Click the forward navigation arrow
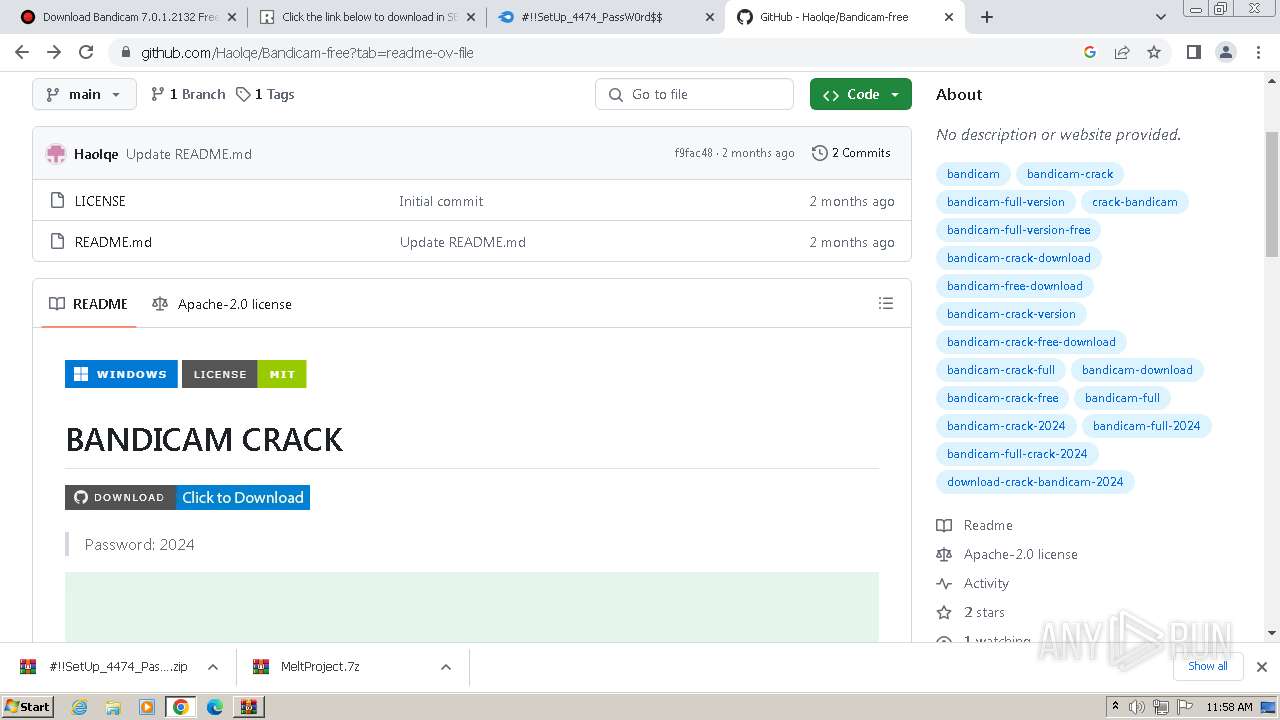The image size is (1280, 720). point(54,52)
